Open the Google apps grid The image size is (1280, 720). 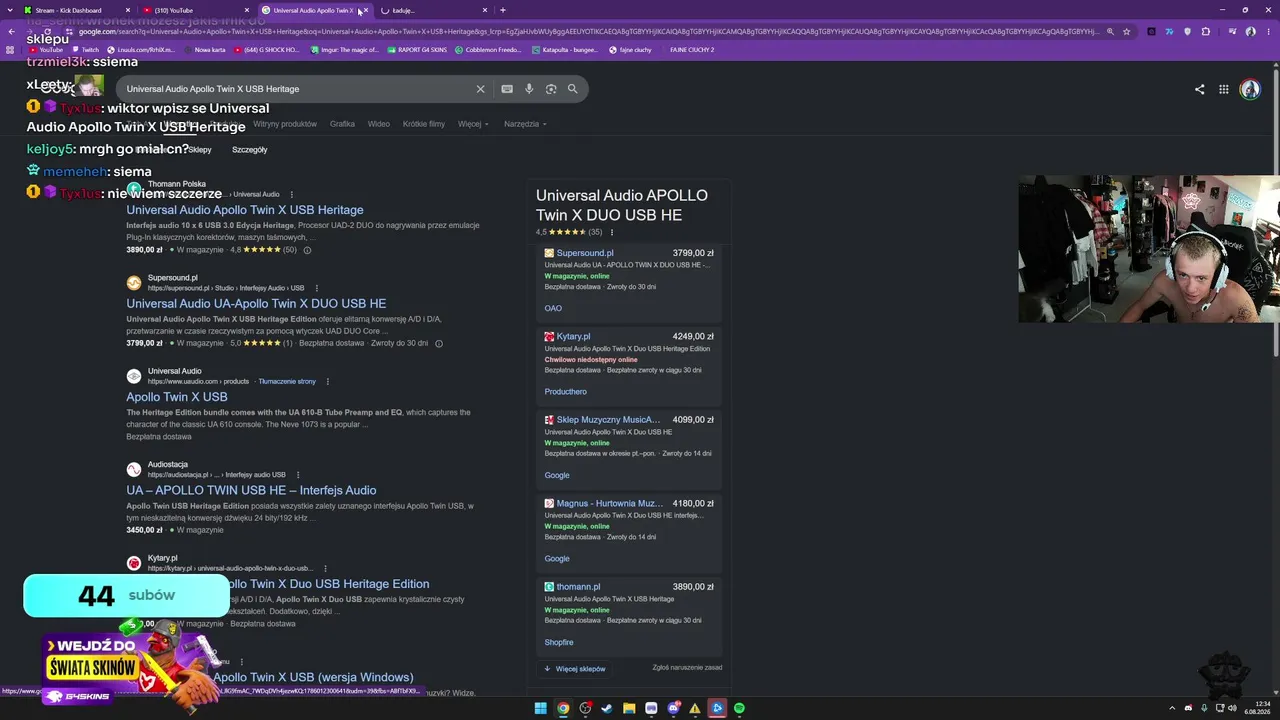coord(1223,89)
